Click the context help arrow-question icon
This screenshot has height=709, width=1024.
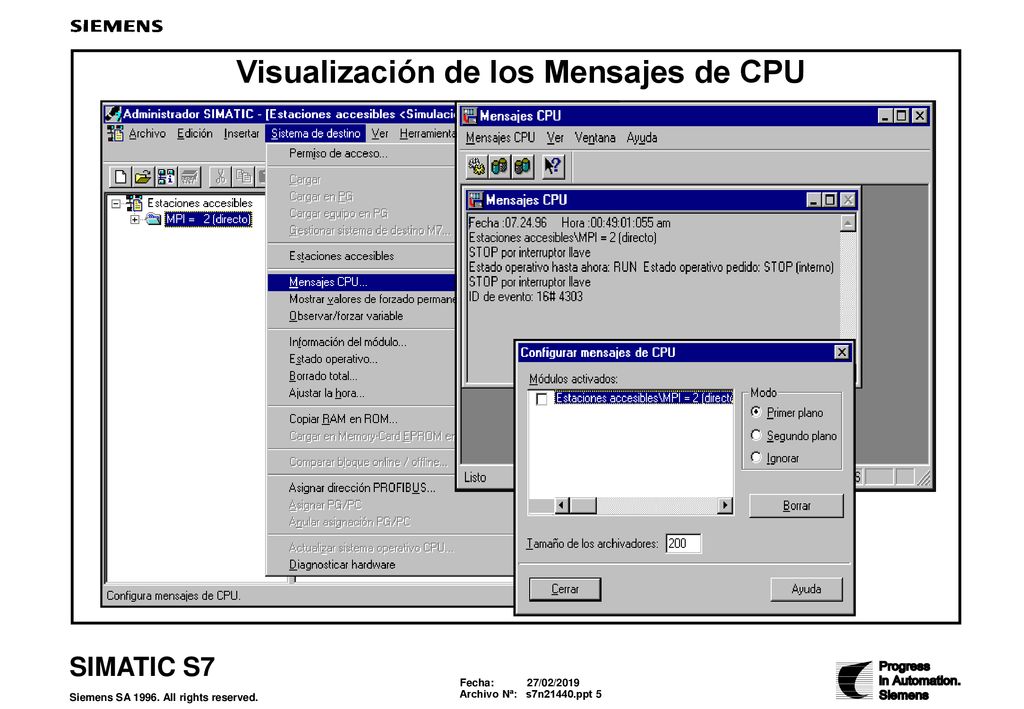point(552,166)
